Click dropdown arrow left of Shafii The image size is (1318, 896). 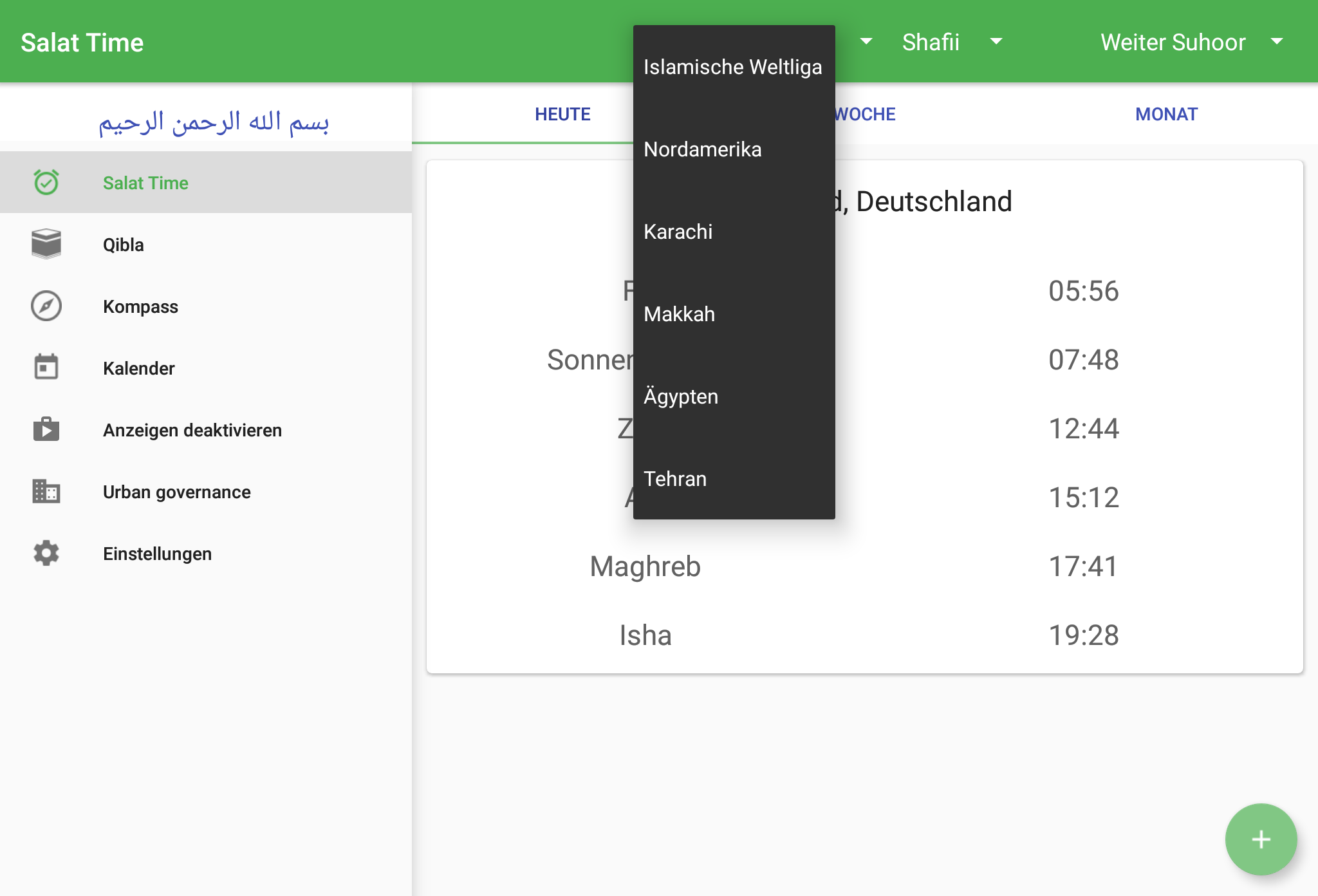point(866,42)
